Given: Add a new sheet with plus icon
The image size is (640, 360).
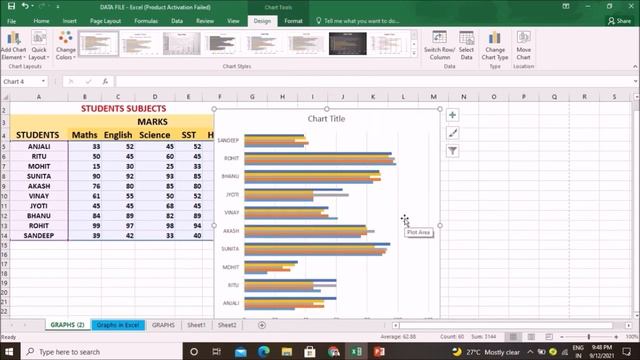Looking at the screenshot, I should coord(262,325).
